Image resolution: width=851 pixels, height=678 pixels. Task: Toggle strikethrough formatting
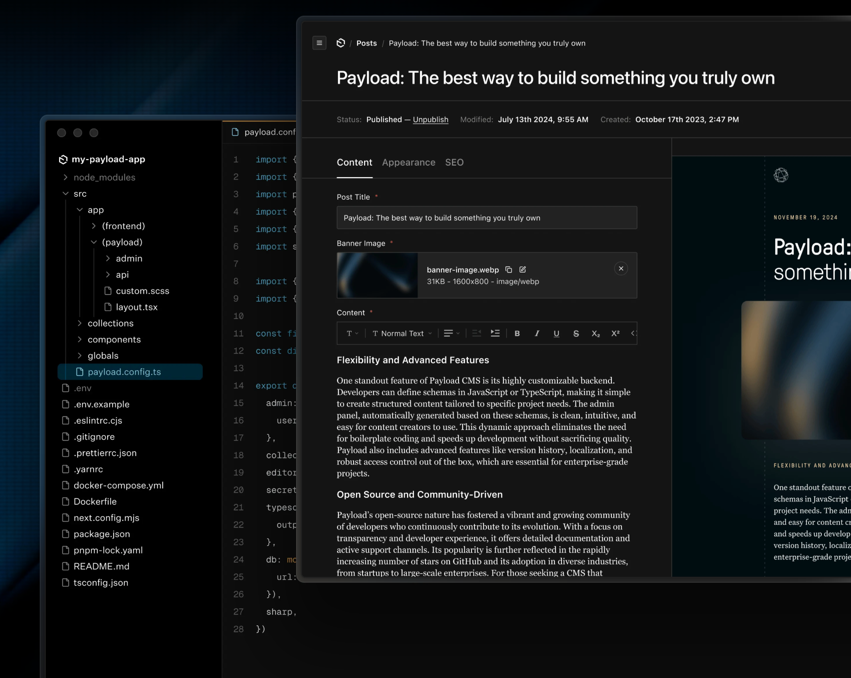(576, 334)
